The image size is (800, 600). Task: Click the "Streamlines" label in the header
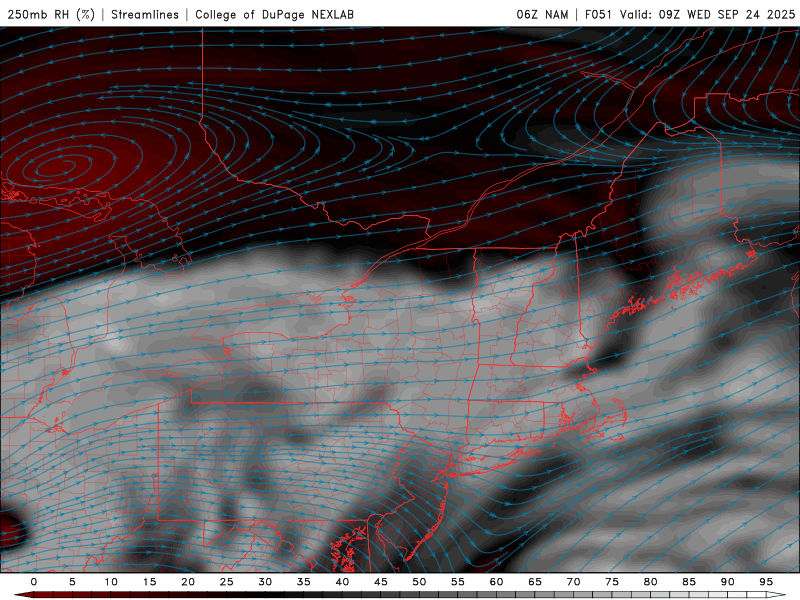145,14
